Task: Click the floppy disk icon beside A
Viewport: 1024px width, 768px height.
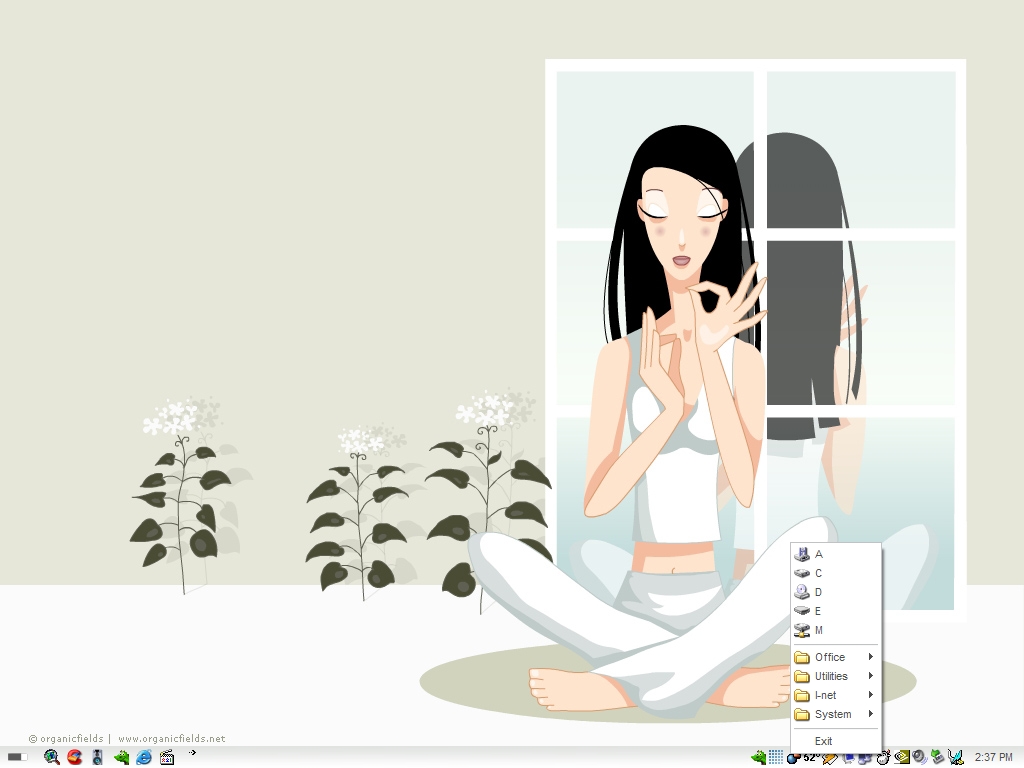Action: (802, 554)
